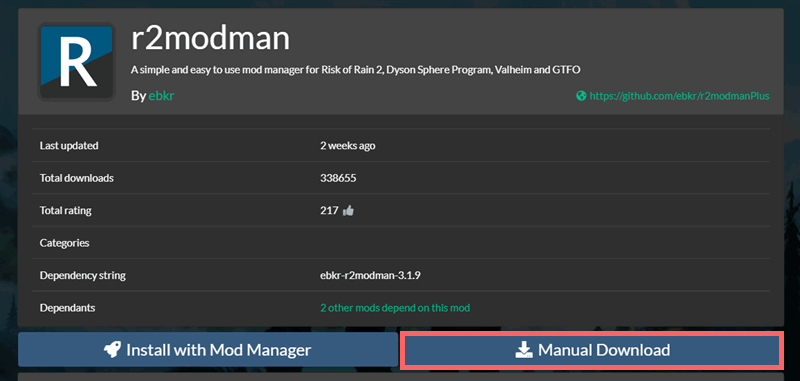Click the 'Dependants' label

[x=67, y=308]
